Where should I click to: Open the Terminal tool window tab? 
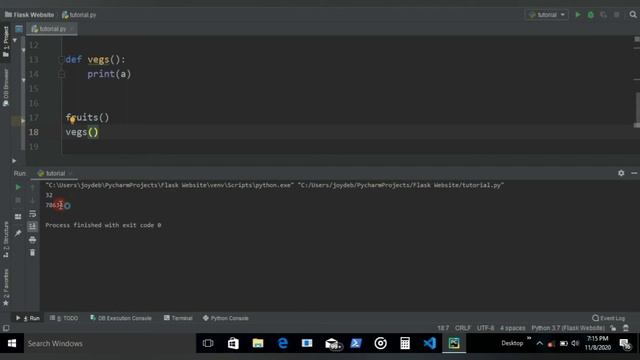click(178, 318)
